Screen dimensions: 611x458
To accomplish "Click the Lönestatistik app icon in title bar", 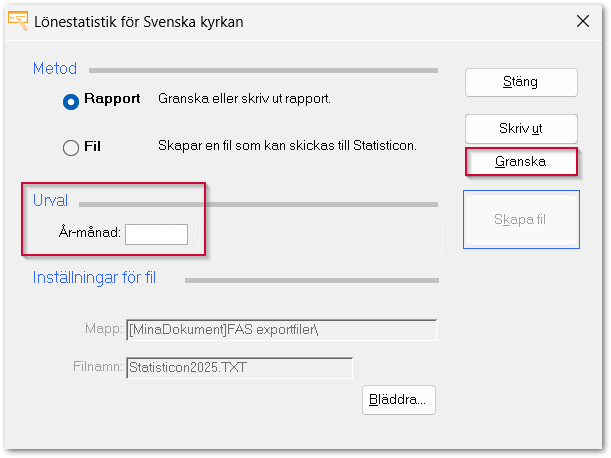I will [x=17, y=20].
